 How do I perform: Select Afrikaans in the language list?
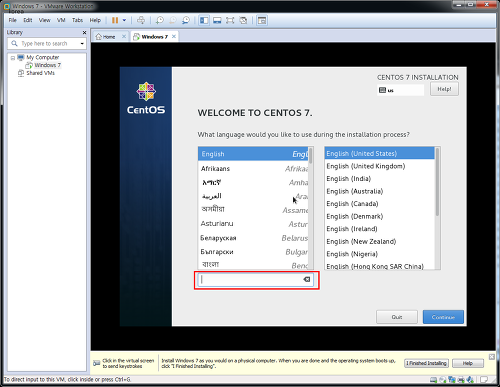253,168
